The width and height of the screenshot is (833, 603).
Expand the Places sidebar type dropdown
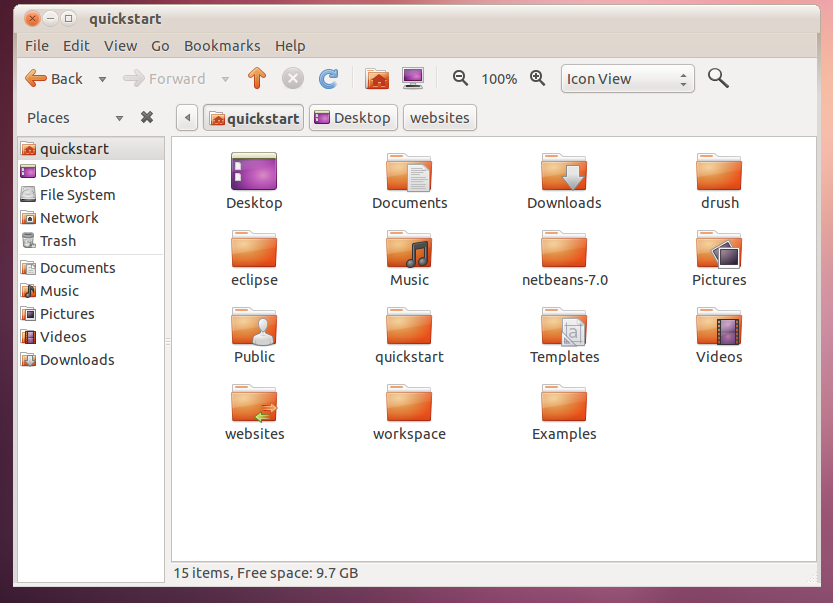120,118
